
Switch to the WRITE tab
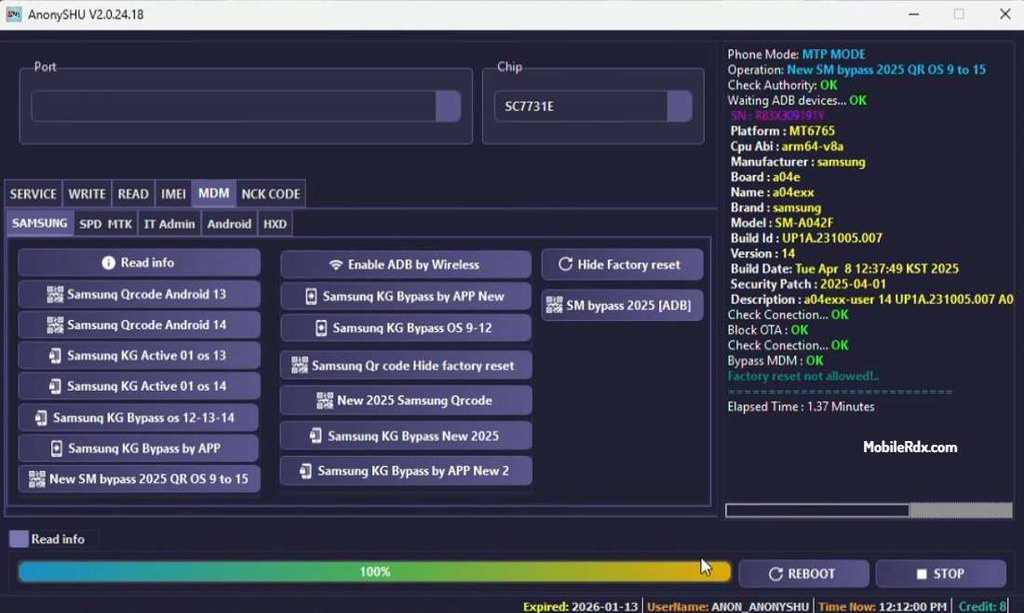[x=87, y=194]
